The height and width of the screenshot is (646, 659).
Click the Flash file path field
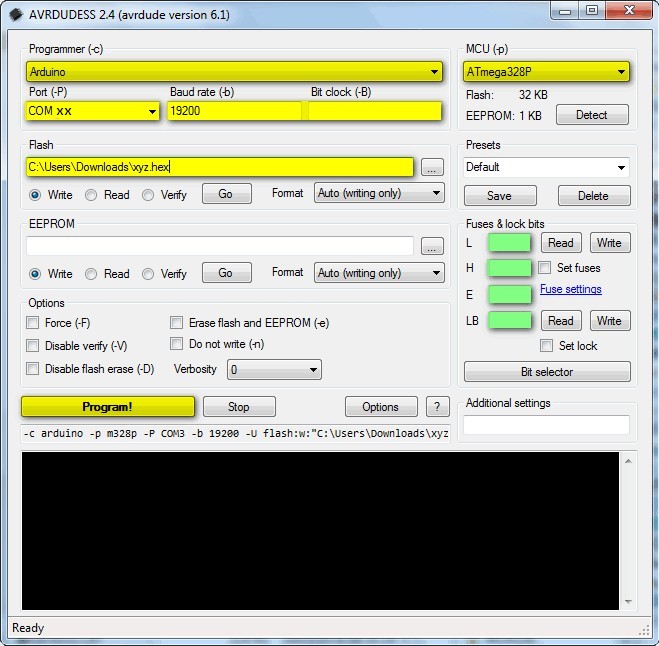pyautogui.click(x=219, y=167)
